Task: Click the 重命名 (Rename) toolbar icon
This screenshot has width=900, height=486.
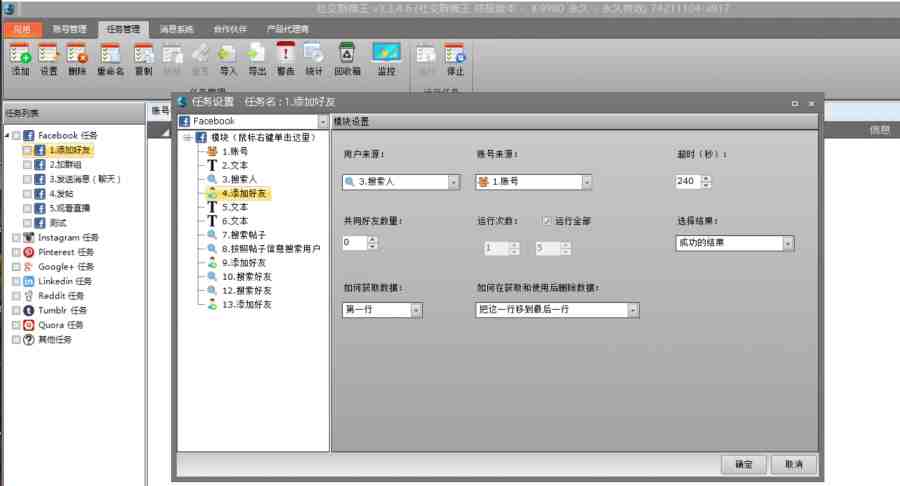Action: (110, 58)
